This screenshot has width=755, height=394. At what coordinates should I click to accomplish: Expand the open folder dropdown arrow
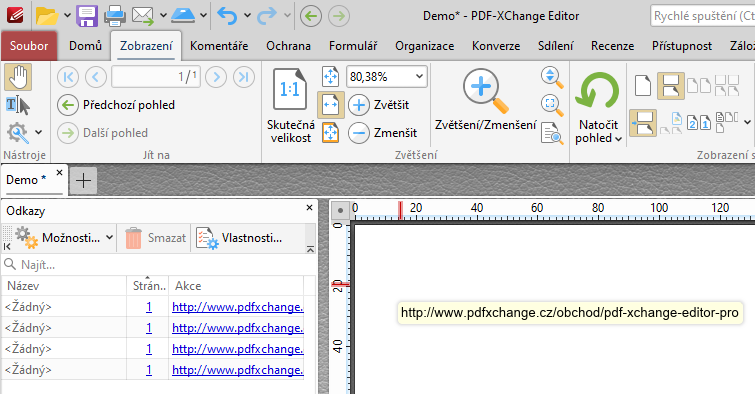tap(67, 16)
